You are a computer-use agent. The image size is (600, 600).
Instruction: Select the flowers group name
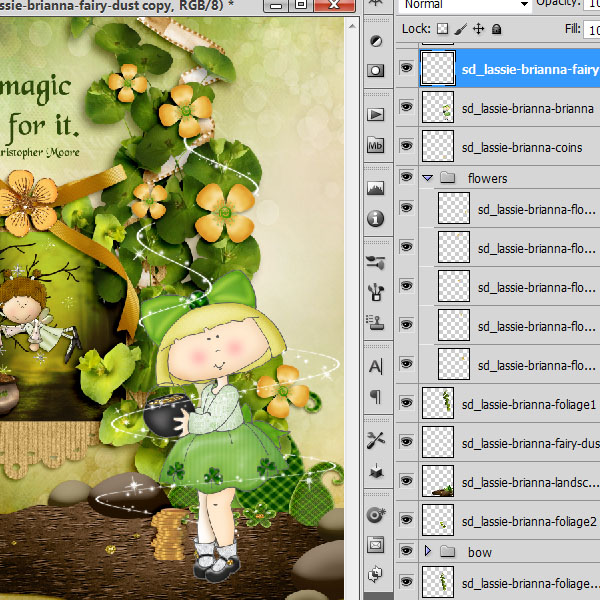point(488,178)
